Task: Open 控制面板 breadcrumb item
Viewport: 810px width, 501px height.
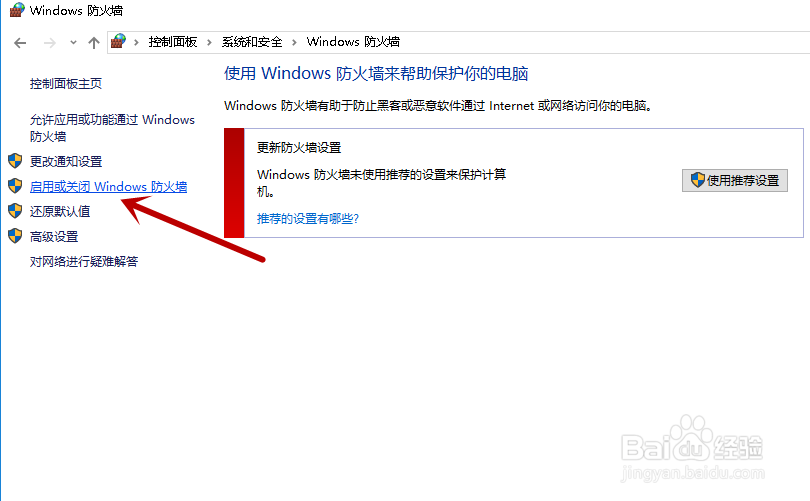Action: click(173, 42)
